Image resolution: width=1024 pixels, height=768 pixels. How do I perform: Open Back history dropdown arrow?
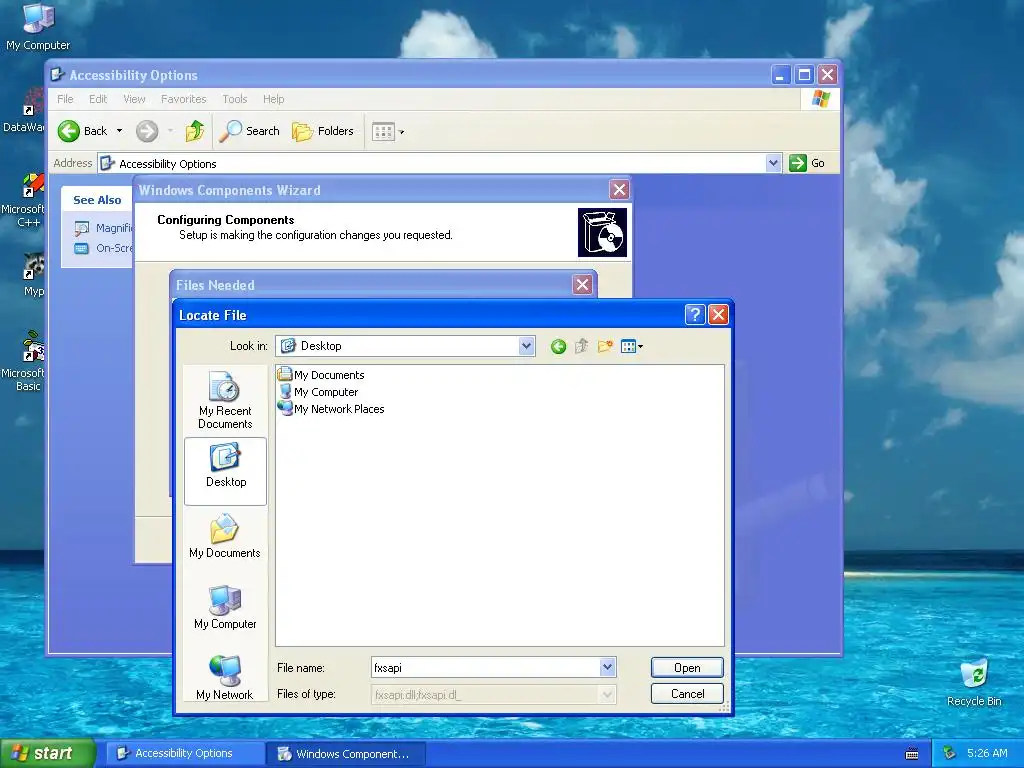pos(120,131)
